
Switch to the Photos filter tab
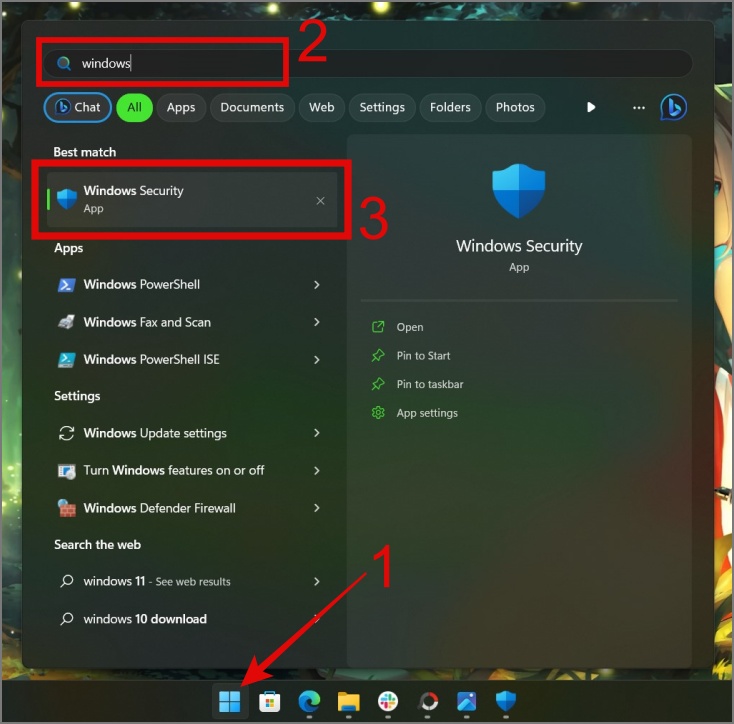click(515, 107)
